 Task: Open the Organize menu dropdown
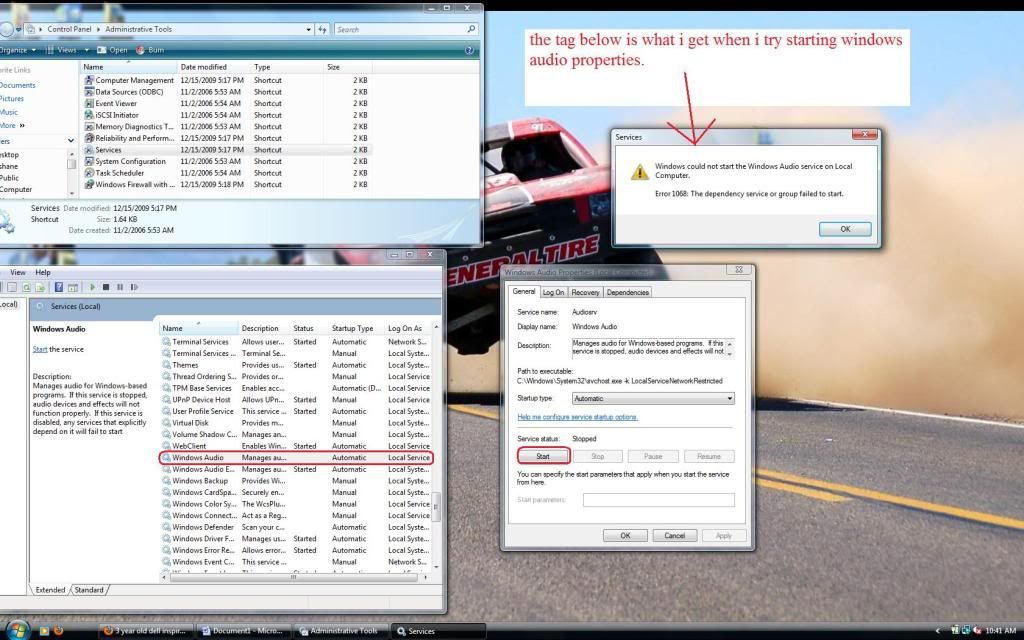coord(16,50)
